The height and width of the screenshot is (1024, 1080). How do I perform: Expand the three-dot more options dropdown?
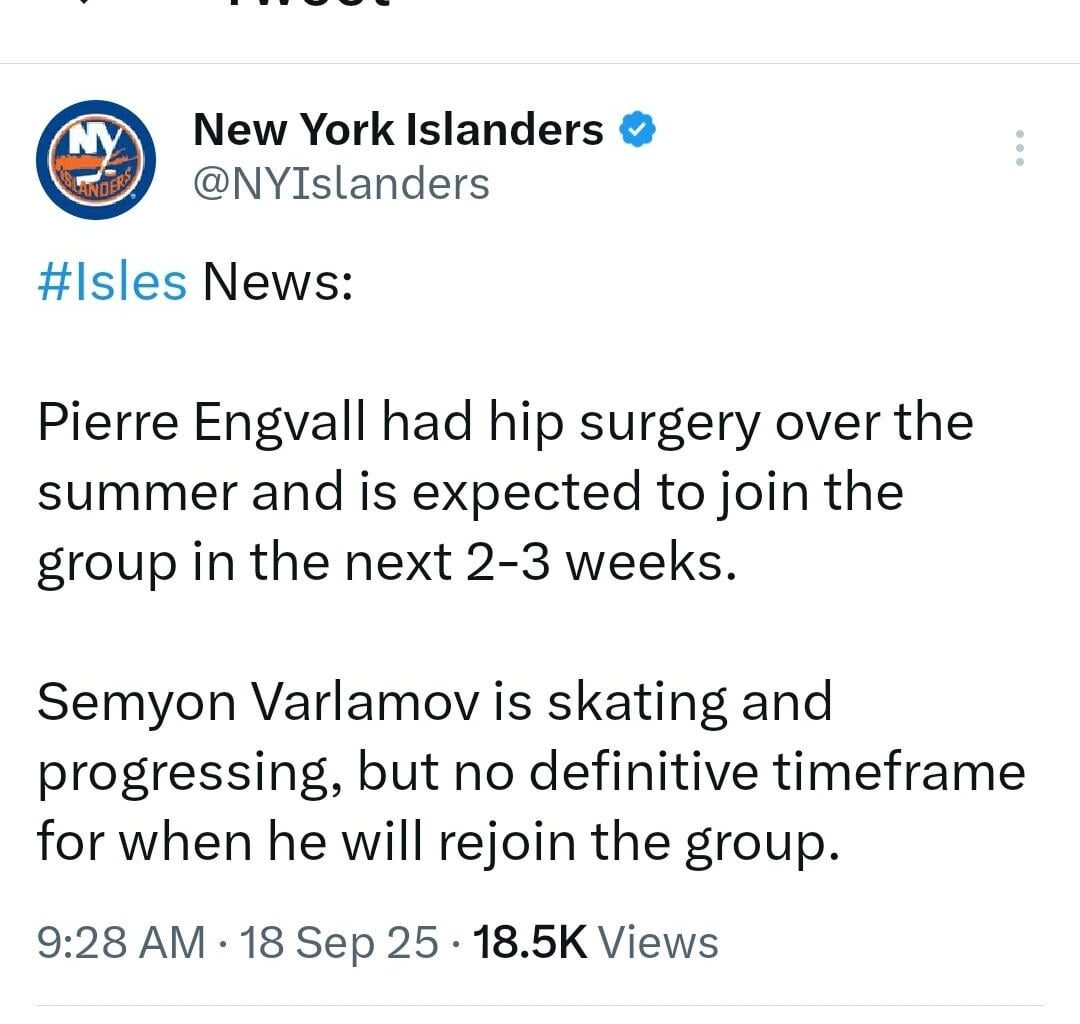1019,149
